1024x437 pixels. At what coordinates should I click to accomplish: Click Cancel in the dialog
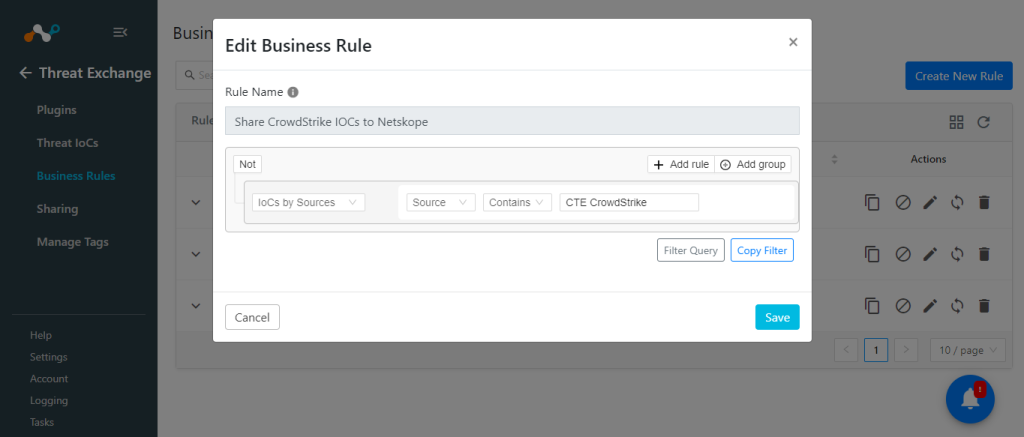click(x=252, y=317)
